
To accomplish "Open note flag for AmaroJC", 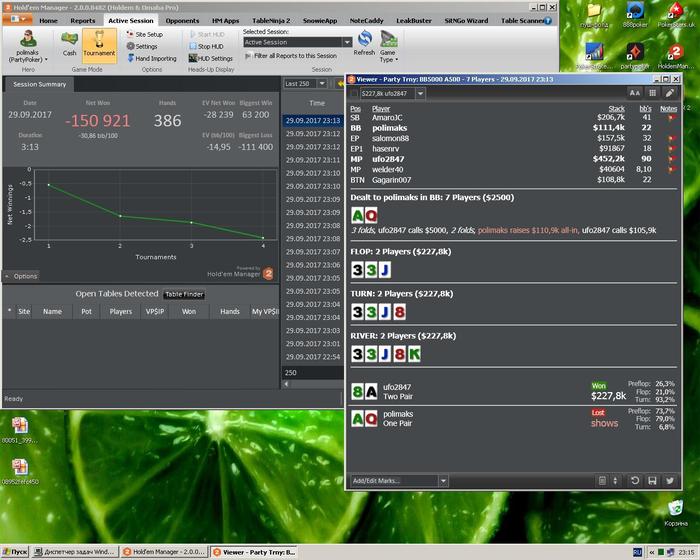I will [x=671, y=118].
